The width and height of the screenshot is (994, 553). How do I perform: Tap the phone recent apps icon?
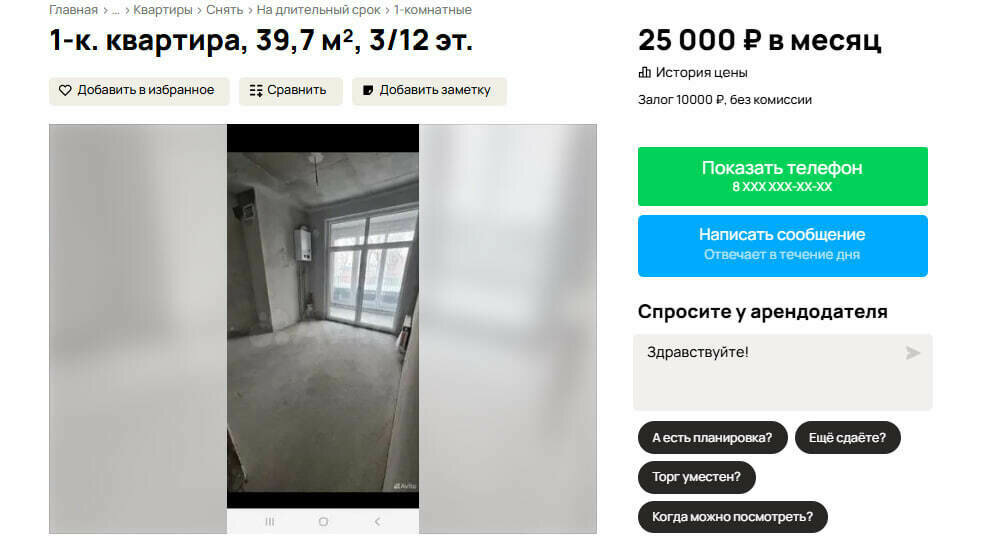pos(269,521)
